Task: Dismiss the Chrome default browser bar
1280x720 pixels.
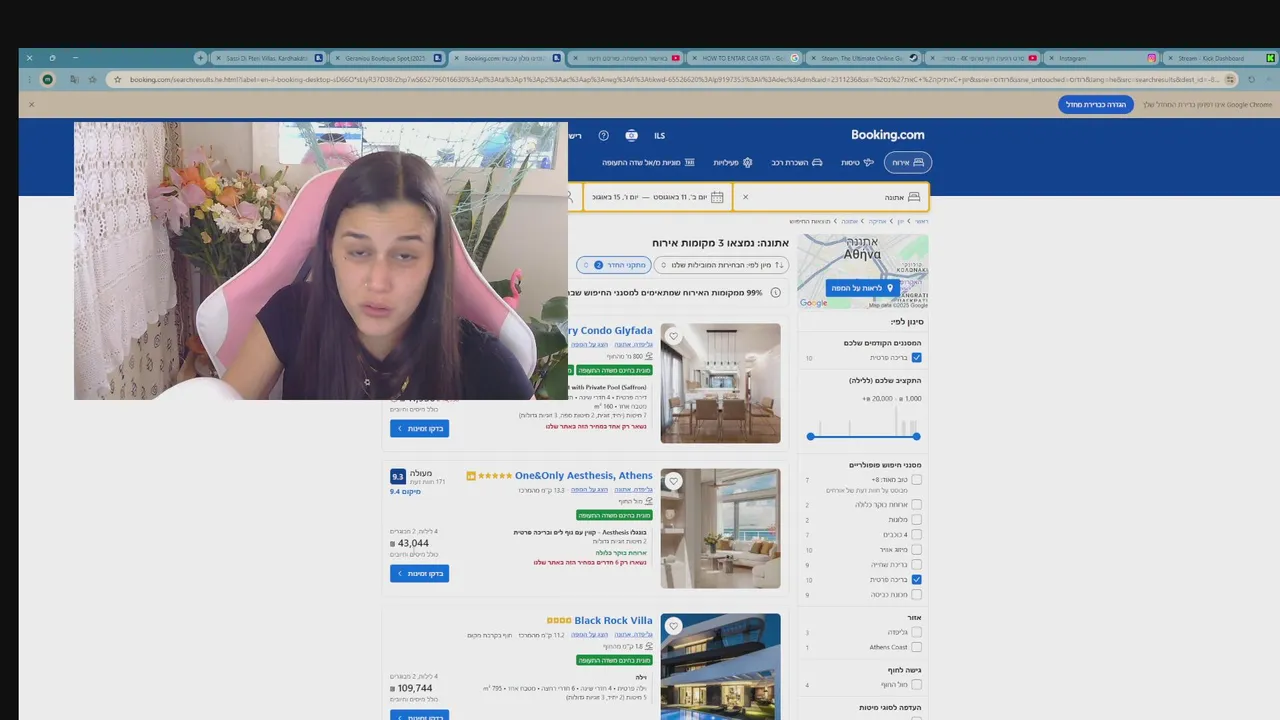Action: [x=31, y=104]
